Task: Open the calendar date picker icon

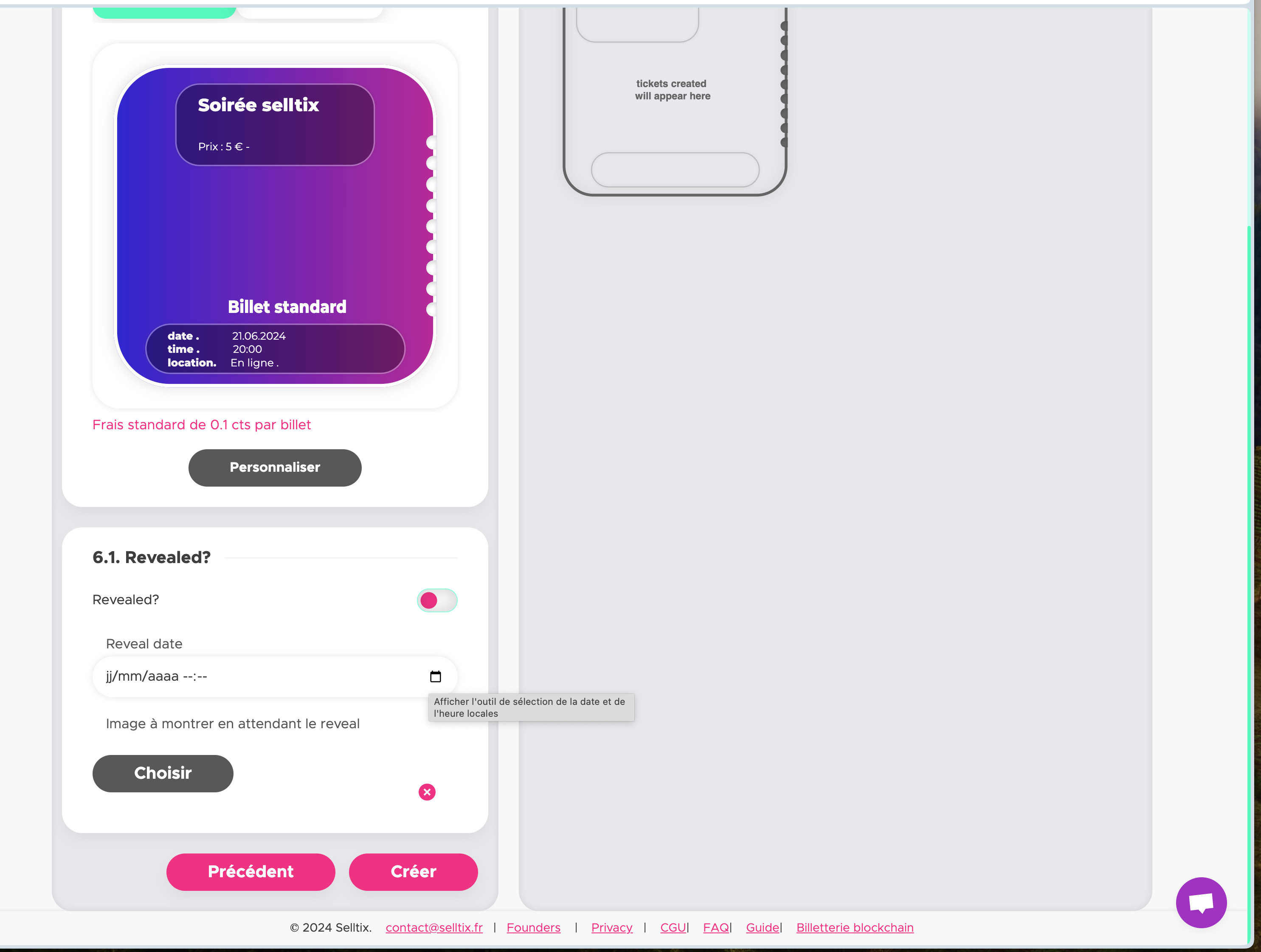Action: coord(435,677)
